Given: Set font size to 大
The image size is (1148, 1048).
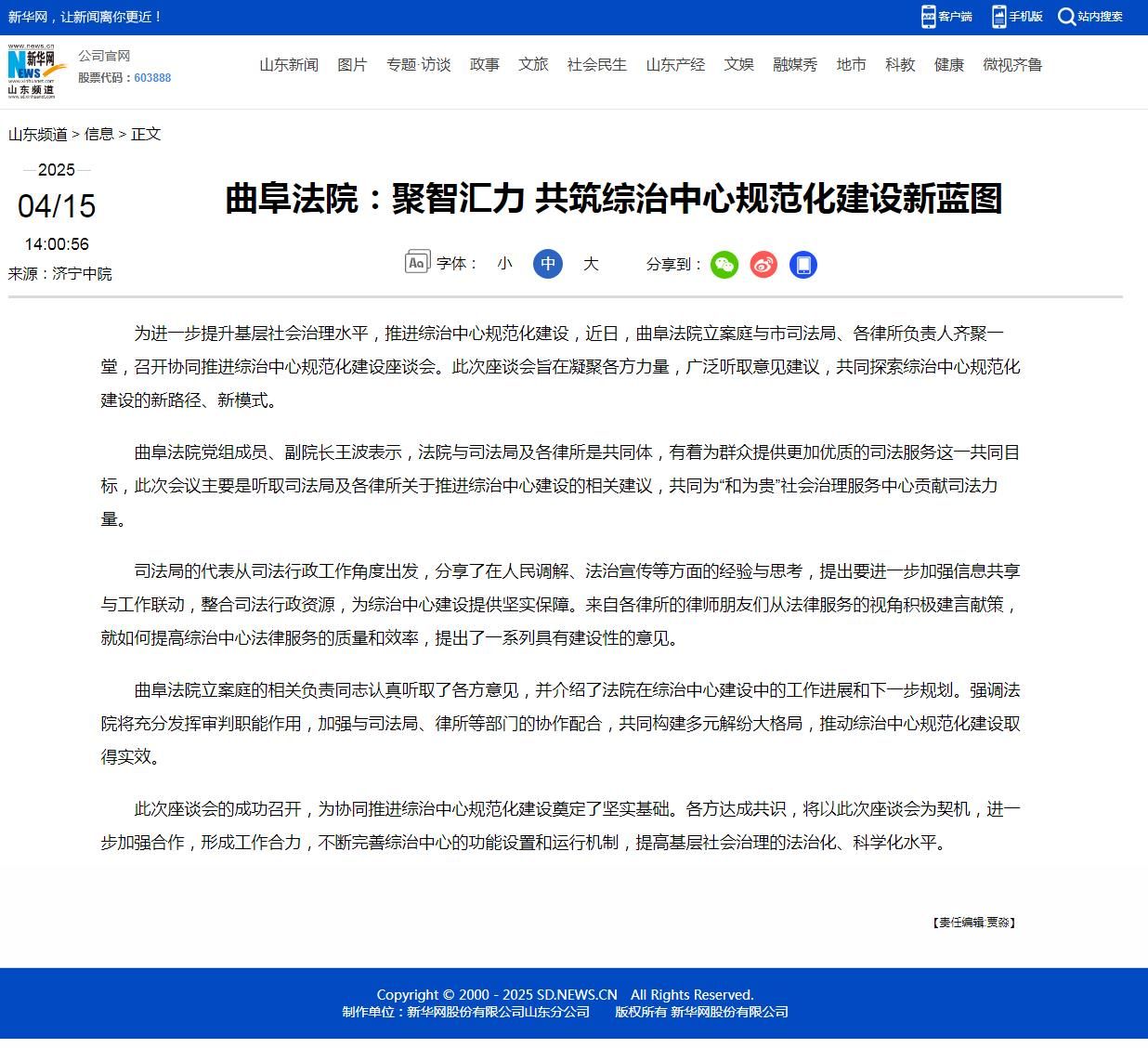Looking at the screenshot, I should [591, 264].
